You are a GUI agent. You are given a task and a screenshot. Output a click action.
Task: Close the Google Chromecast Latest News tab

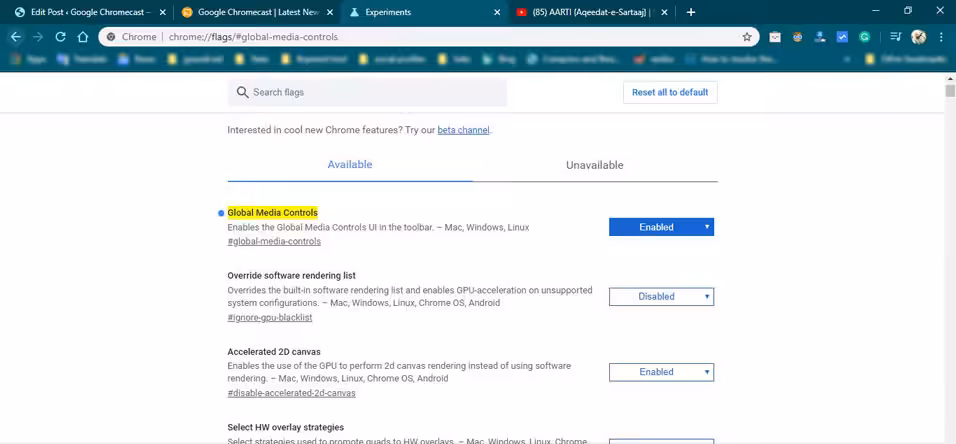coord(330,12)
